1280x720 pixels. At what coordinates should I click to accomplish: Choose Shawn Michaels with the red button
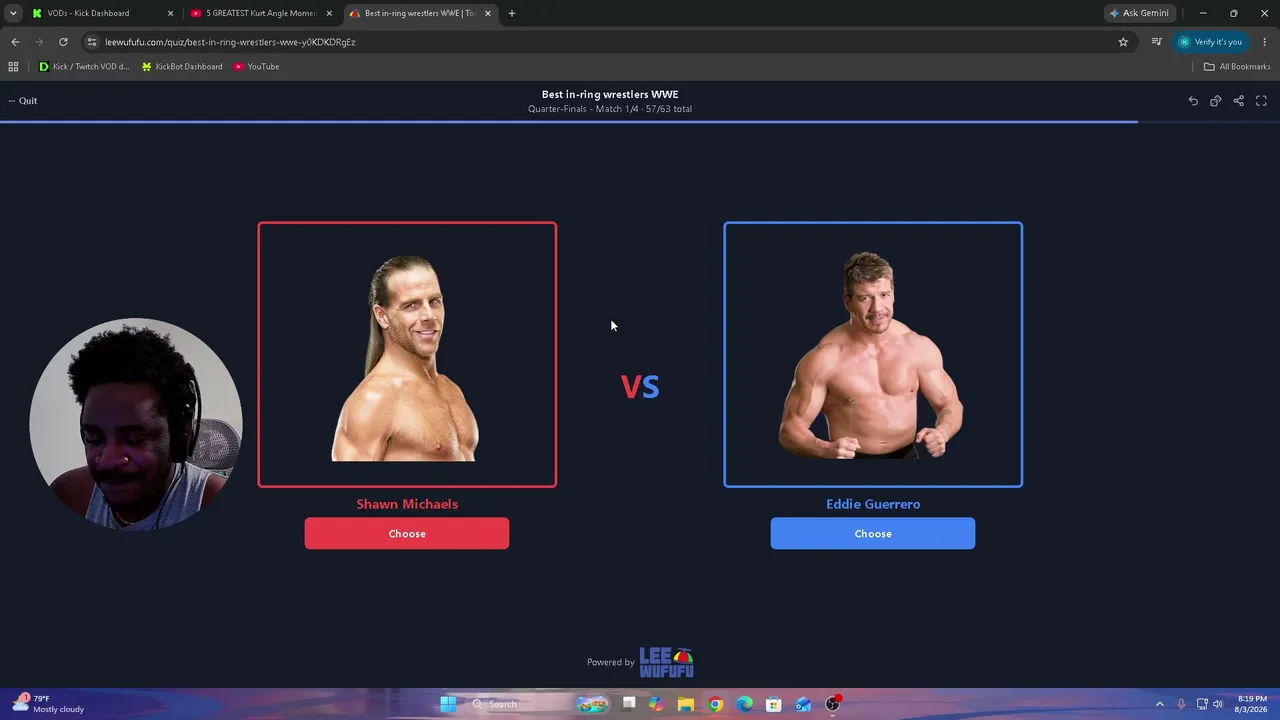pyautogui.click(x=407, y=533)
